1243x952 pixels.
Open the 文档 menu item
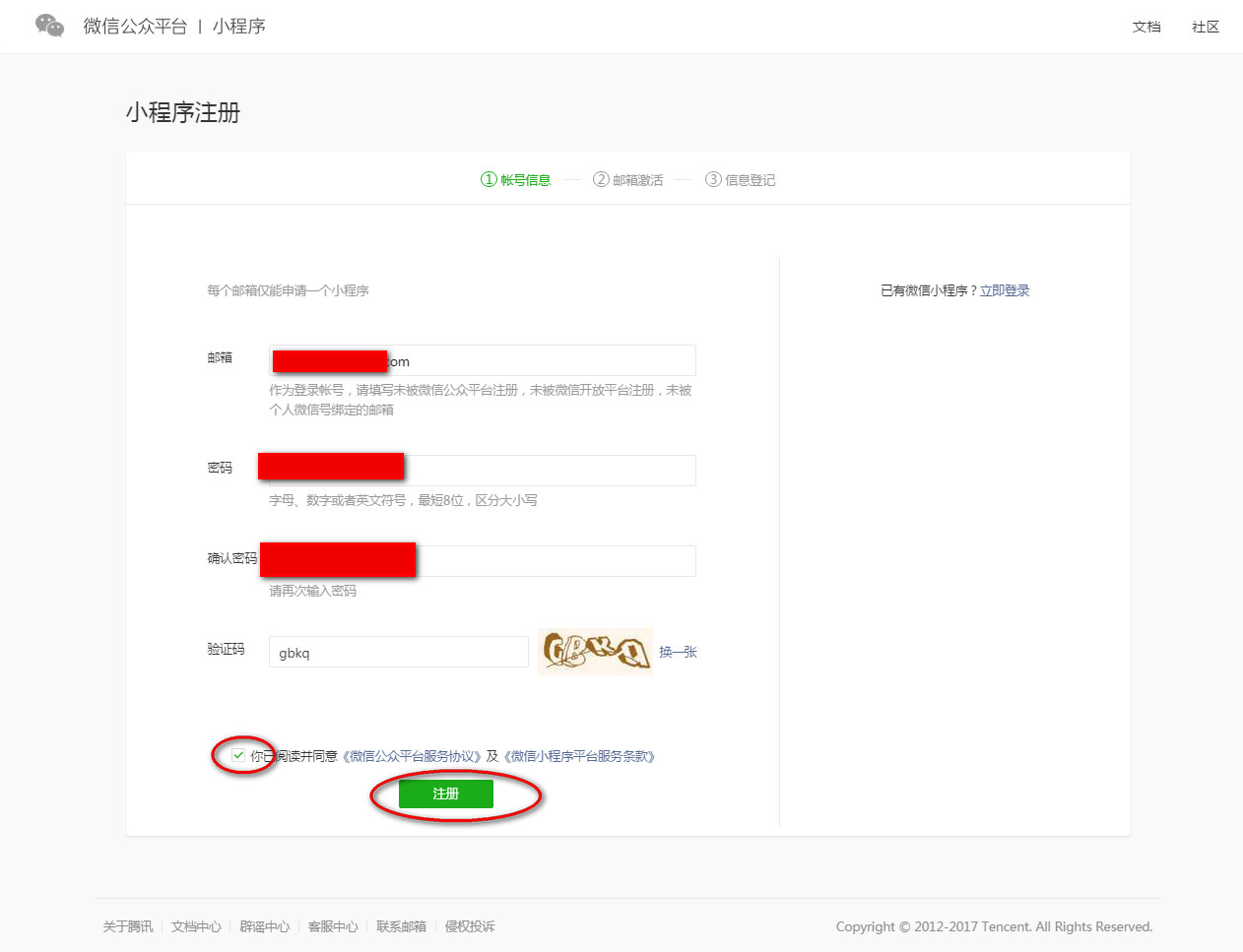tap(1146, 27)
